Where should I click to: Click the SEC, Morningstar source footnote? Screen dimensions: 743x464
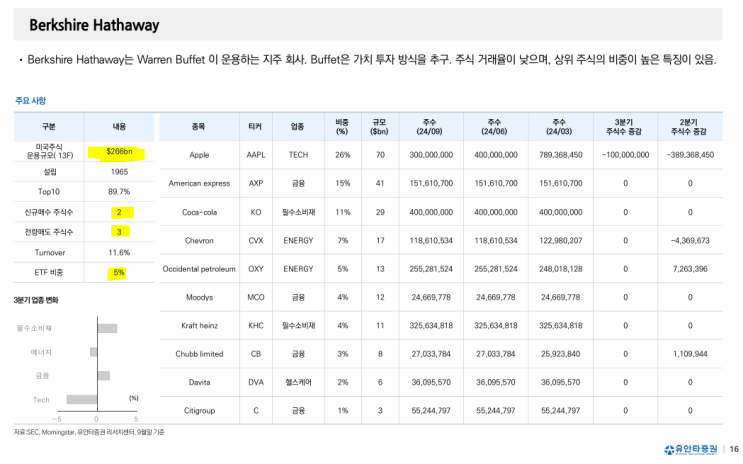(x=89, y=432)
